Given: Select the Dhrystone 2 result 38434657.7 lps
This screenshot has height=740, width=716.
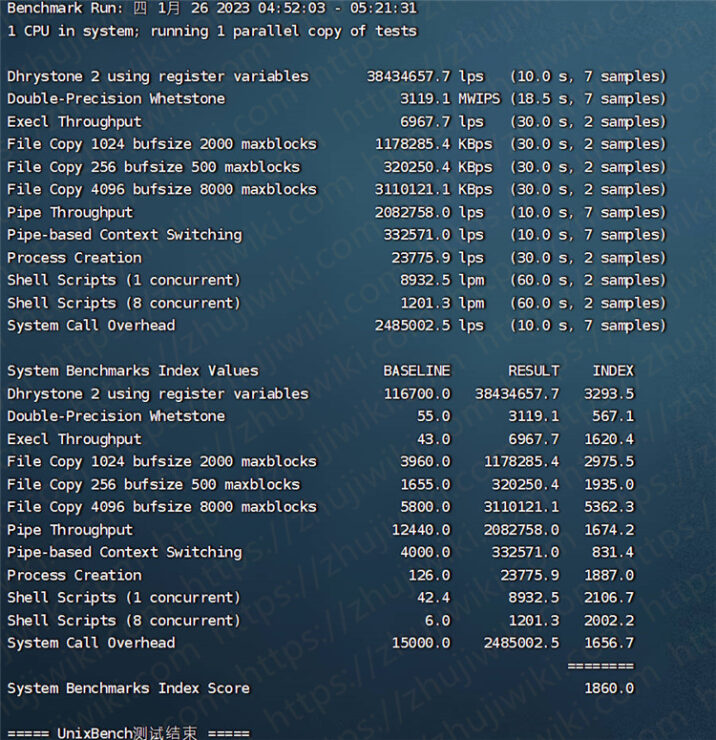Looking at the screenshot, I should point(425,76).
